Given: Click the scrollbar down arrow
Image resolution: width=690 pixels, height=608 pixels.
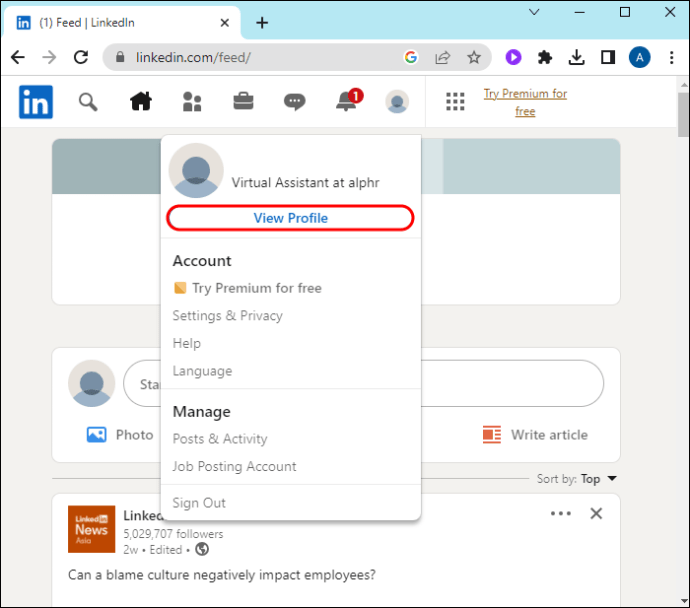Looking at the screenshot, I should coord(683,601).
